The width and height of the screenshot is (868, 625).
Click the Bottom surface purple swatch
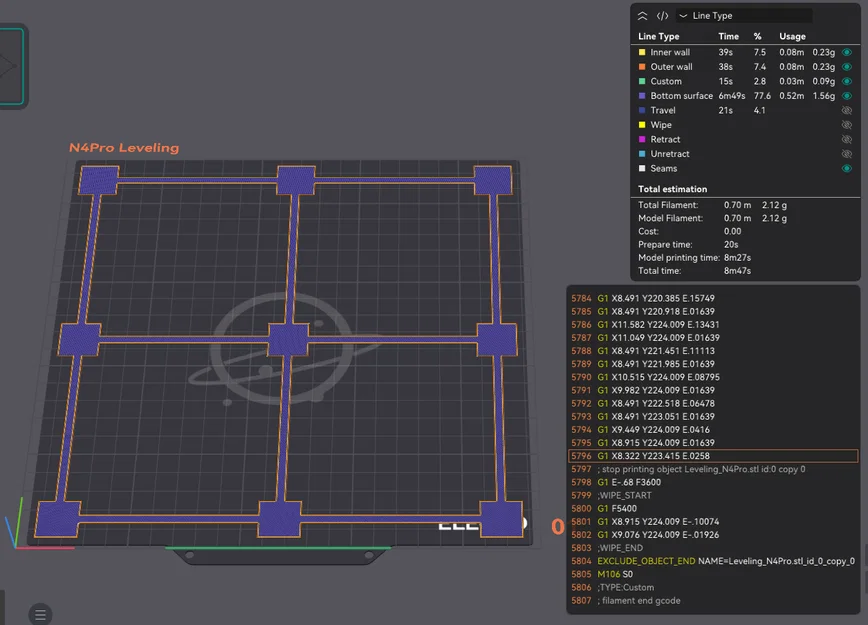[x=642, y=95]
